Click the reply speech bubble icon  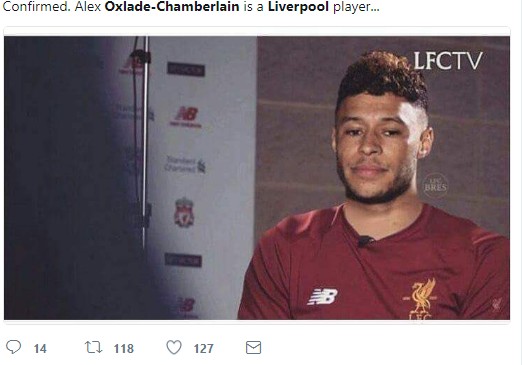click(14, 347)
